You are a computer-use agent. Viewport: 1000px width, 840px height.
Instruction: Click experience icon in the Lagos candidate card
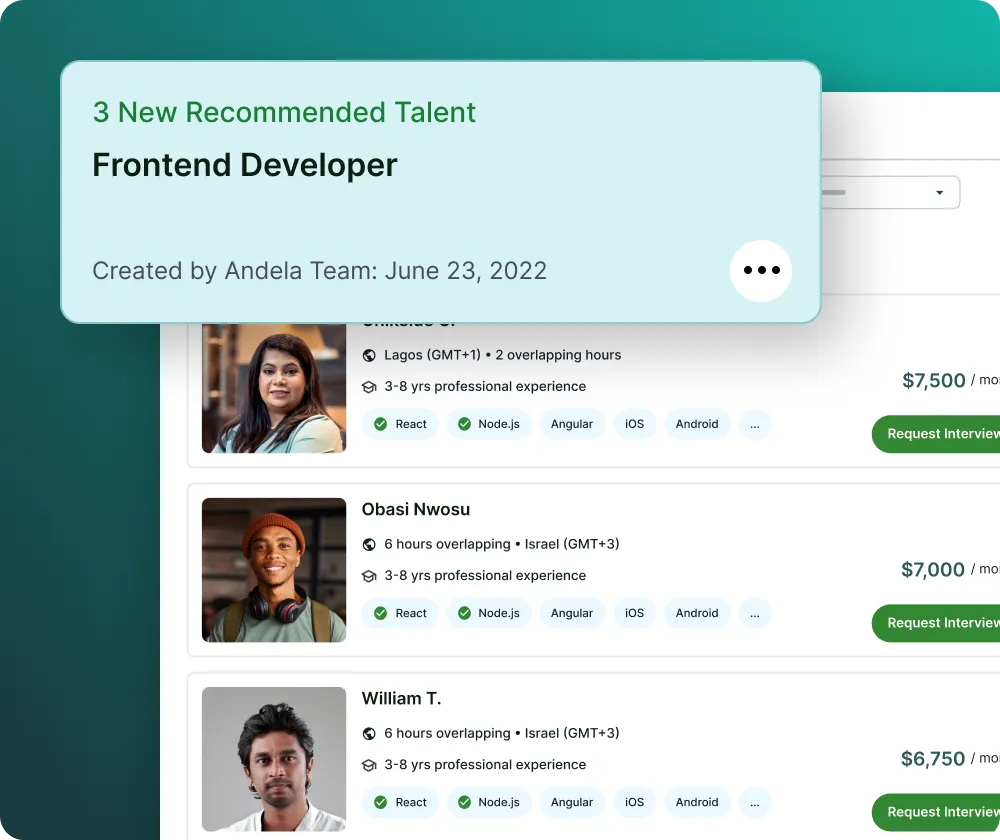coord(369,387)
